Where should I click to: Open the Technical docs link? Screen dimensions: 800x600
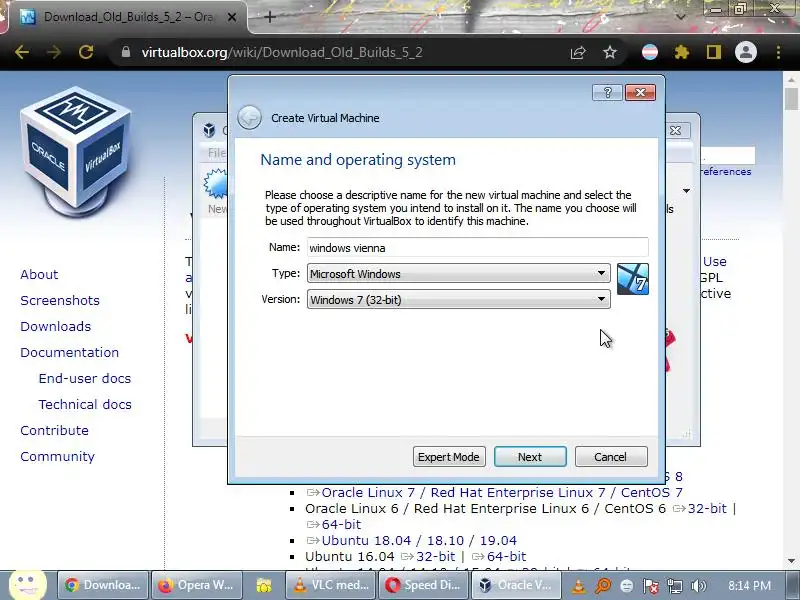[x=85, y=405]
